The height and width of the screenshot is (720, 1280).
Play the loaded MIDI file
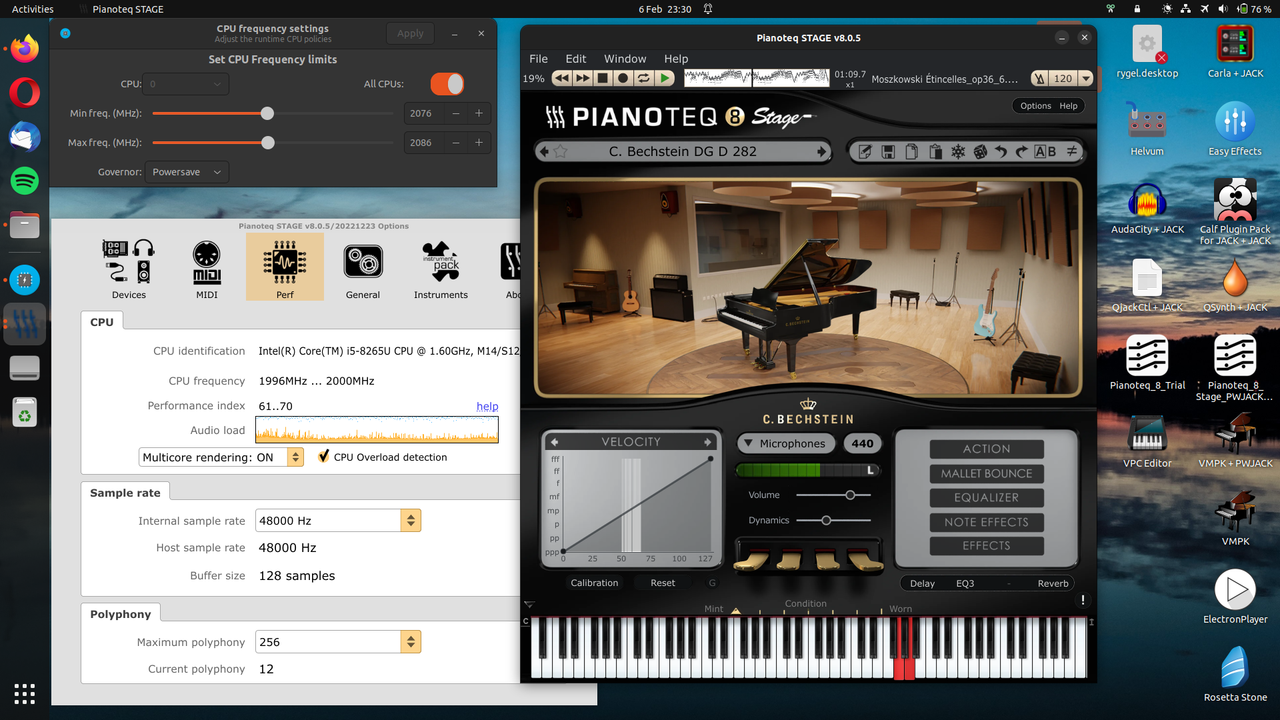tap(665, 78)
